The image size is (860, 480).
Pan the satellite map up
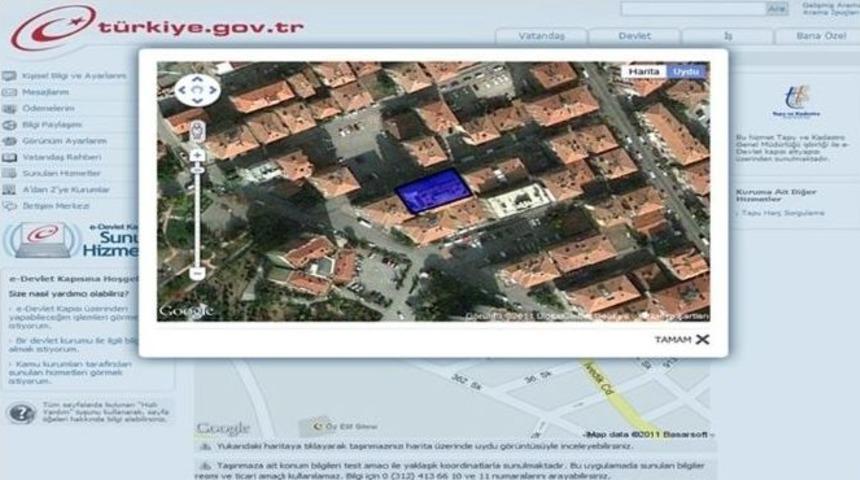click(x=197, y=80)
